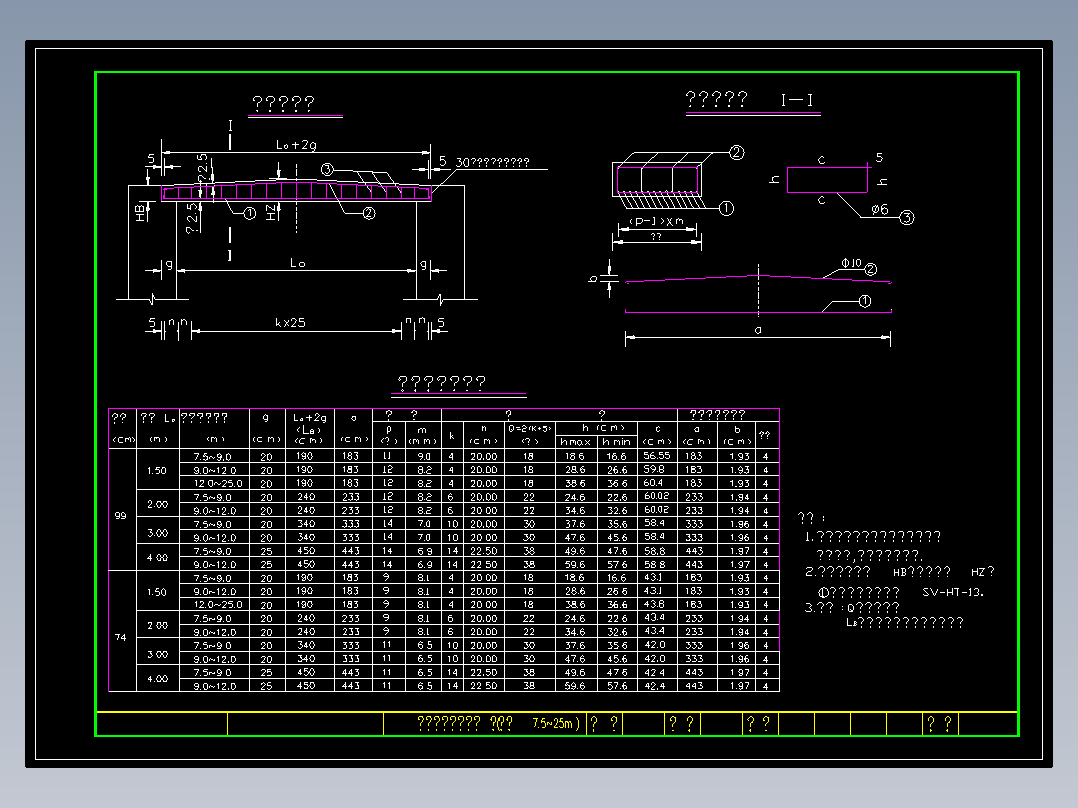Screen dimensions: 1078x808
Task: Select the 30????????? leader note text
Action: [492, 162]
